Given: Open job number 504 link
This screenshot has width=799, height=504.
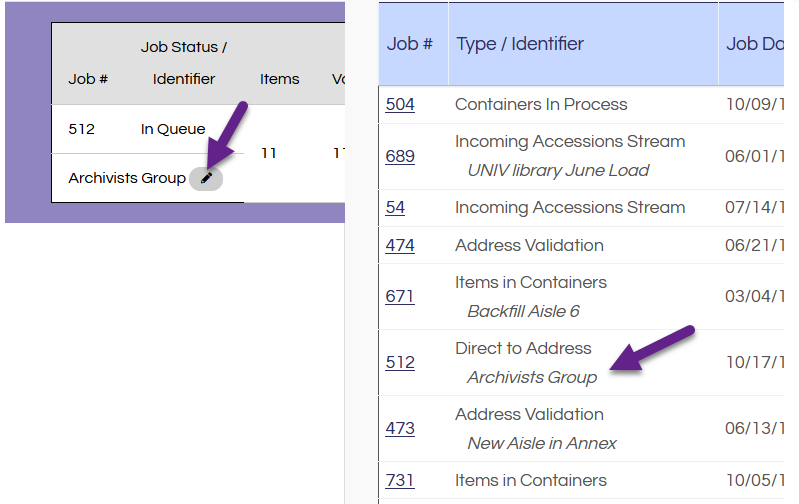Looking at the screenshot, I should pos(400,104).
